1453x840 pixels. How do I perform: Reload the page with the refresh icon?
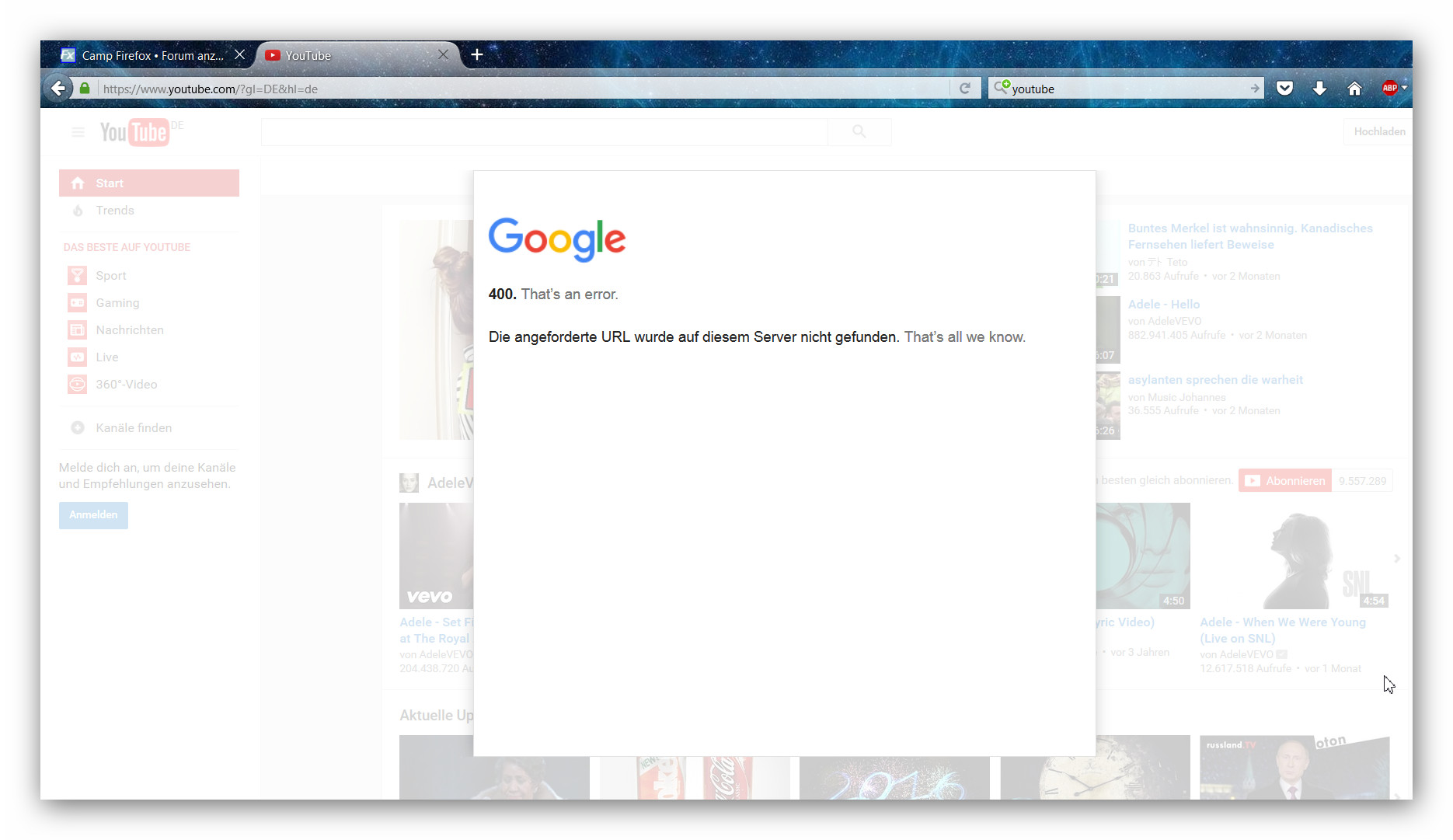tap(964, 89)
